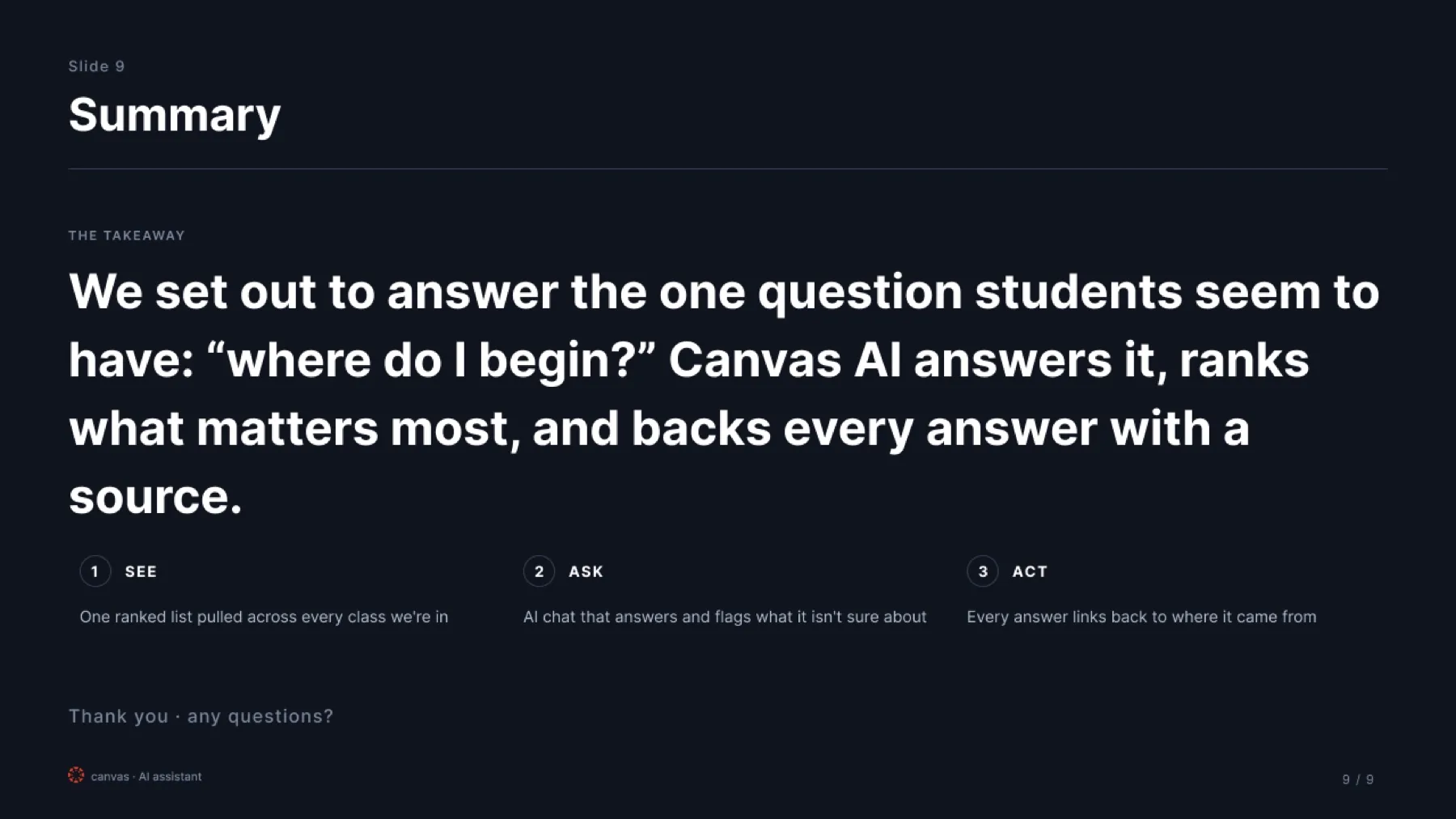
Task: Click 'Thank you · any questions?' text
Action: pyautogui.click(x=201, y=716)
